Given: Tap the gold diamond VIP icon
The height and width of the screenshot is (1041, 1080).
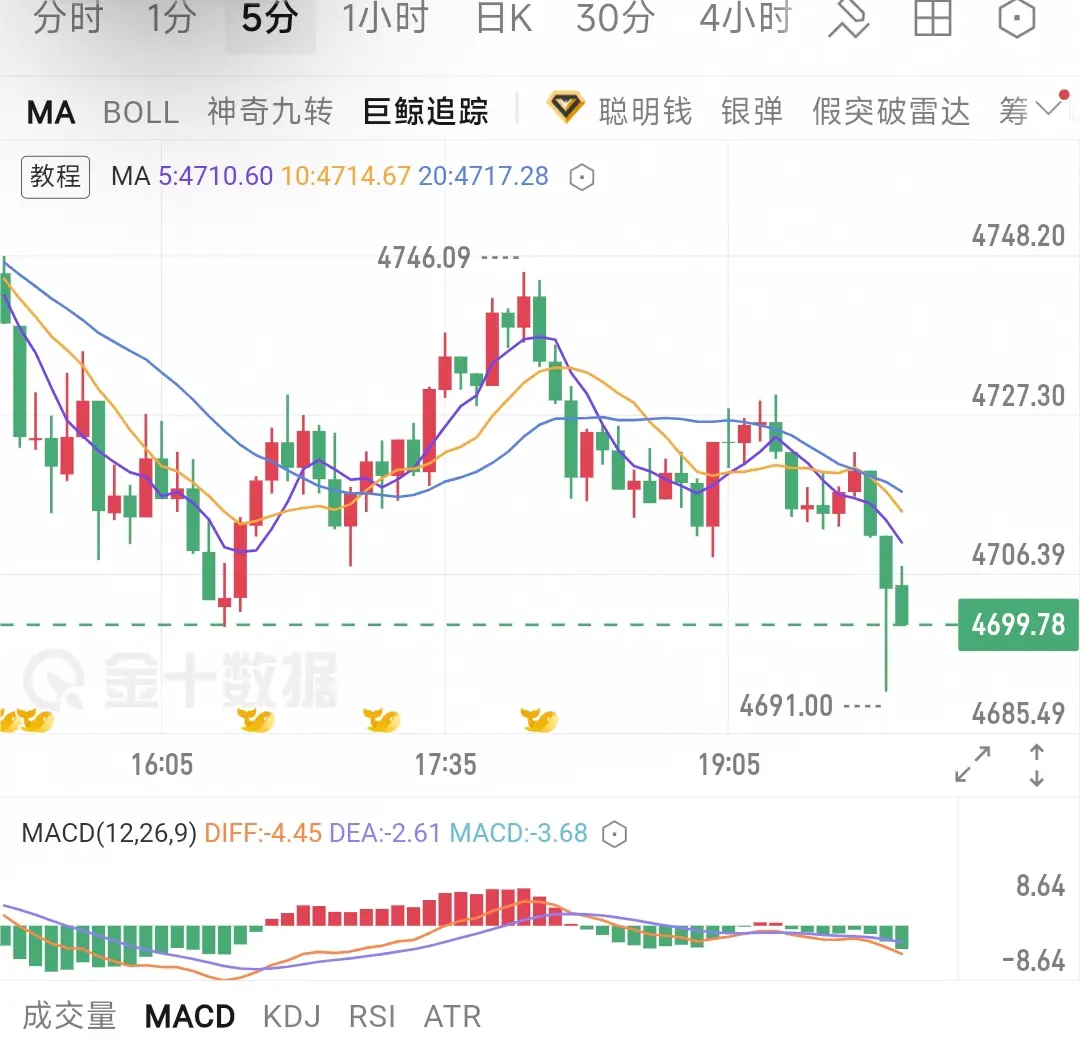Looking at the screenshot, I should [x=565, y=107].
